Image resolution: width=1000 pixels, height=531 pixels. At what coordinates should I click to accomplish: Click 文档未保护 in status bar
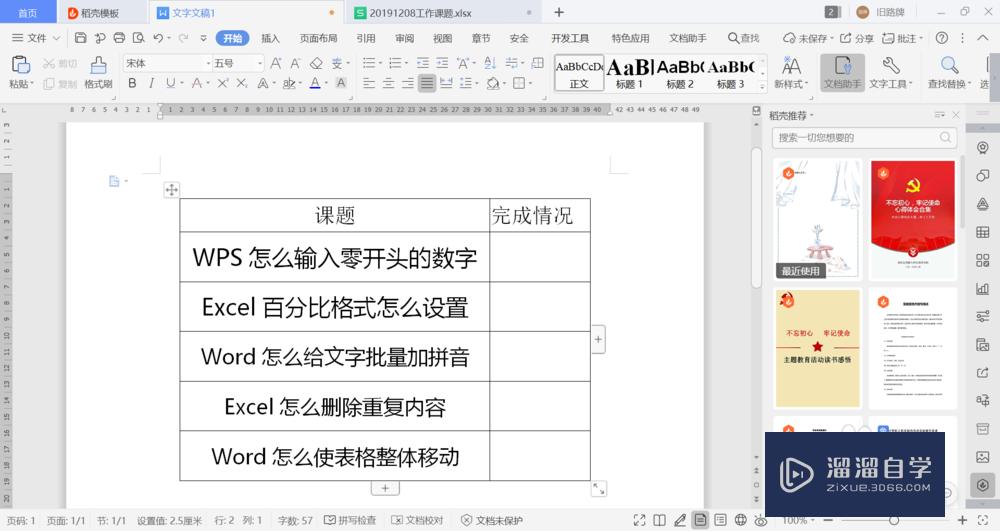[x=492, y=520]
